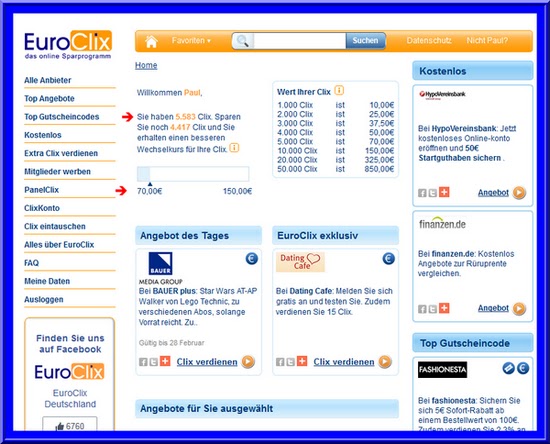
Task: Share finanzen.de offer on Twitter
Action: 433,309
